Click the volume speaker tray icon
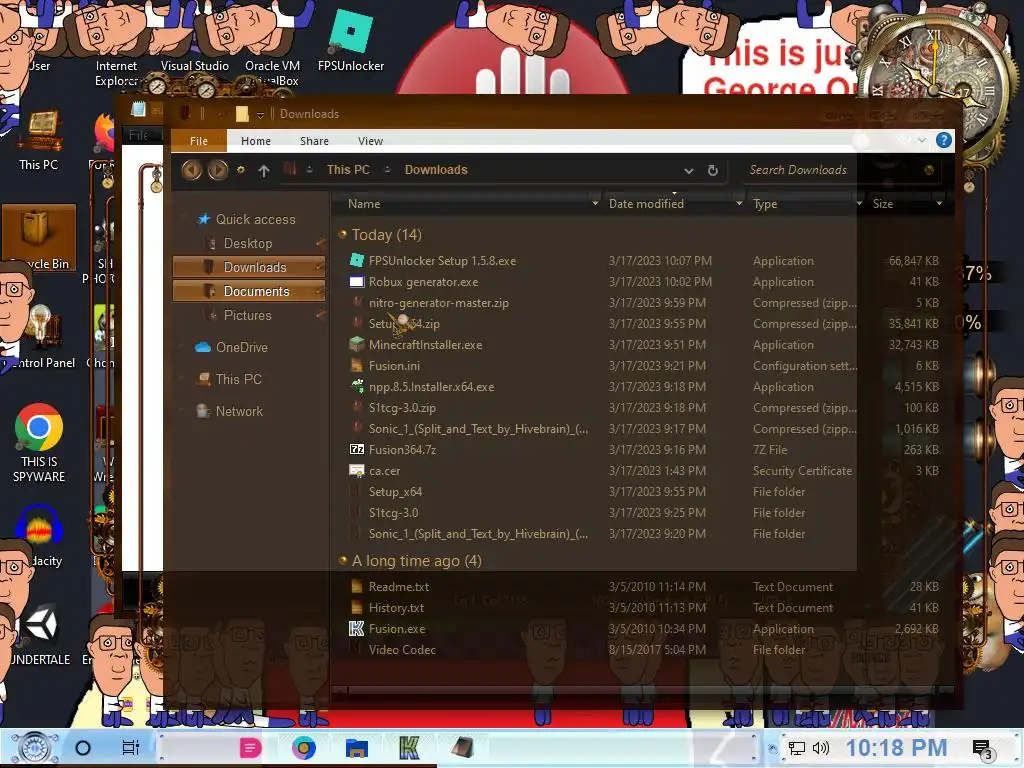 point(821,748)
